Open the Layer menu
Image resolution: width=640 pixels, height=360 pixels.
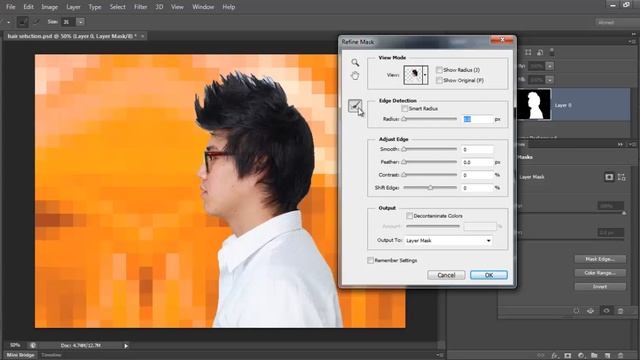pos(73,7)
